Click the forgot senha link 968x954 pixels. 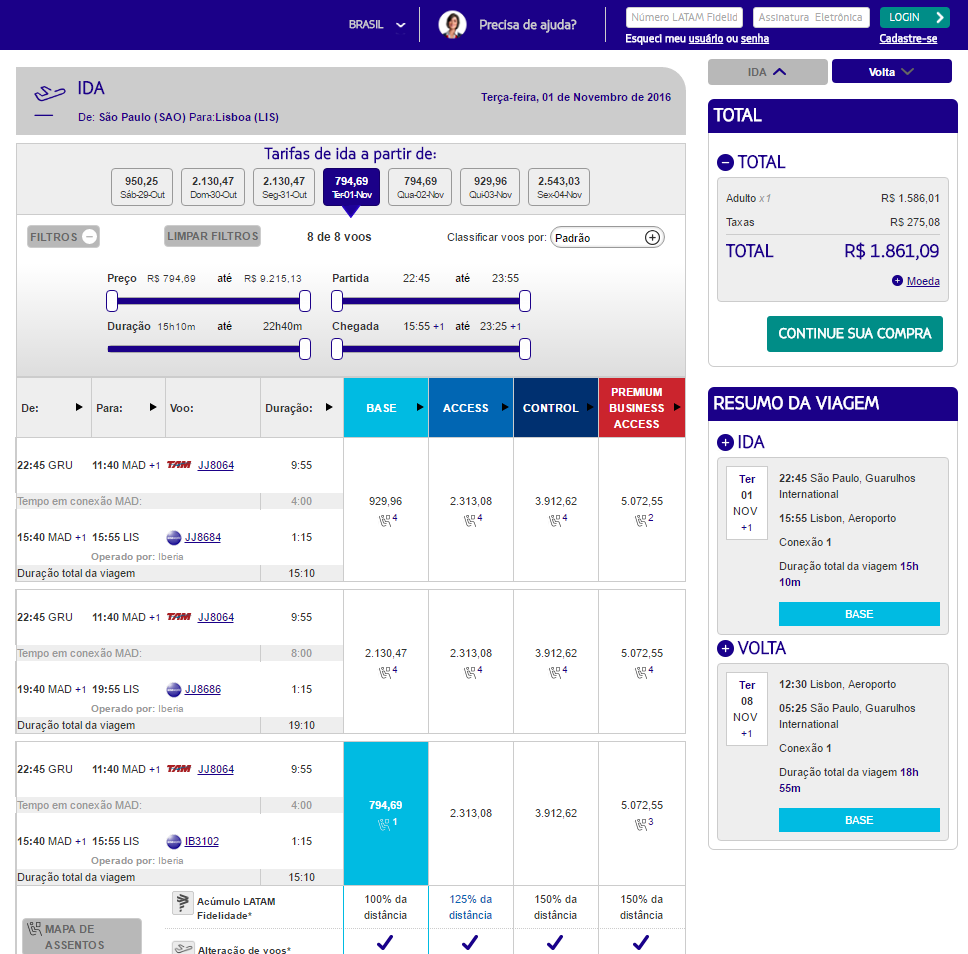[754, 39]
